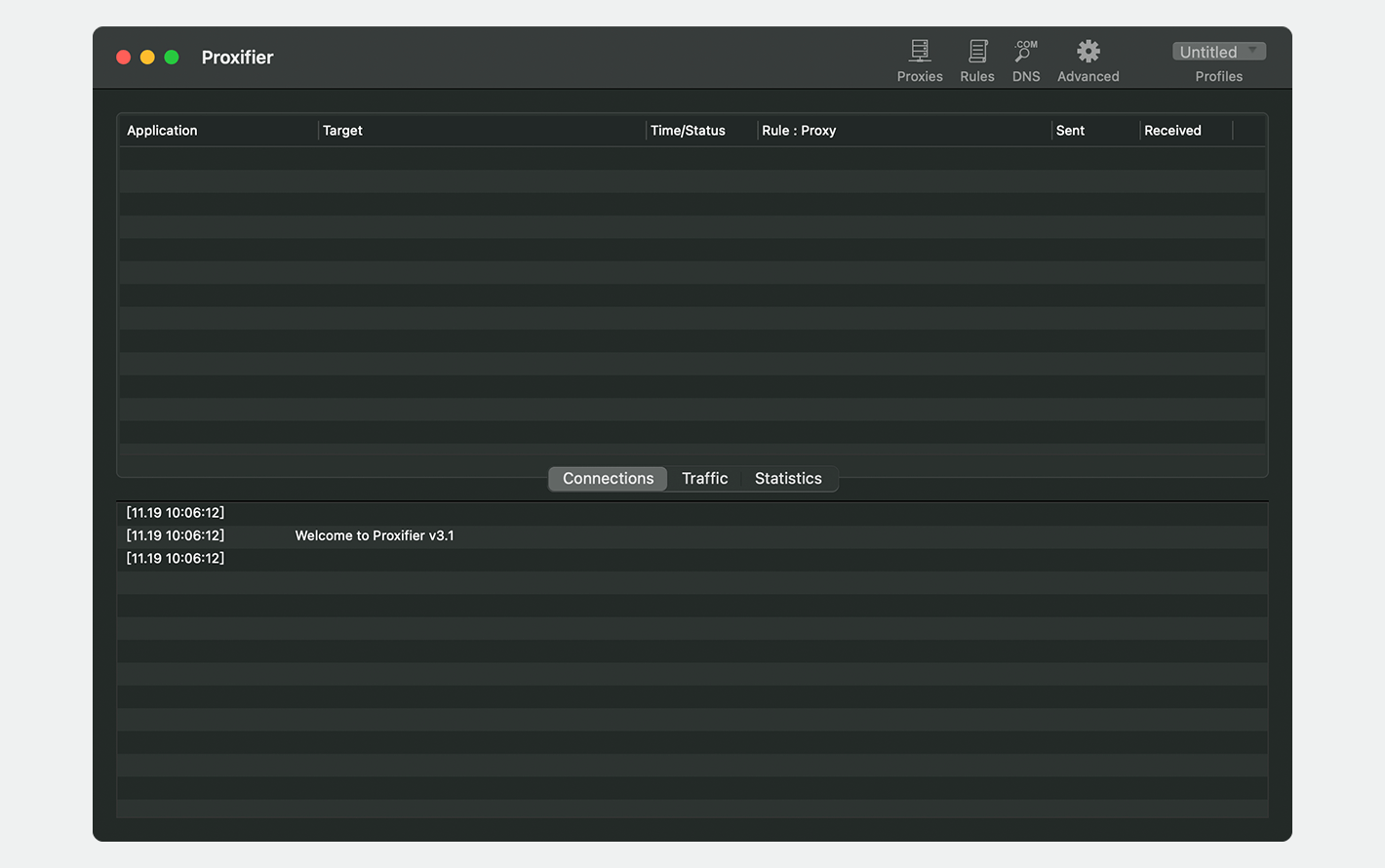Switch to the Traffic tab

click(704, 479)
